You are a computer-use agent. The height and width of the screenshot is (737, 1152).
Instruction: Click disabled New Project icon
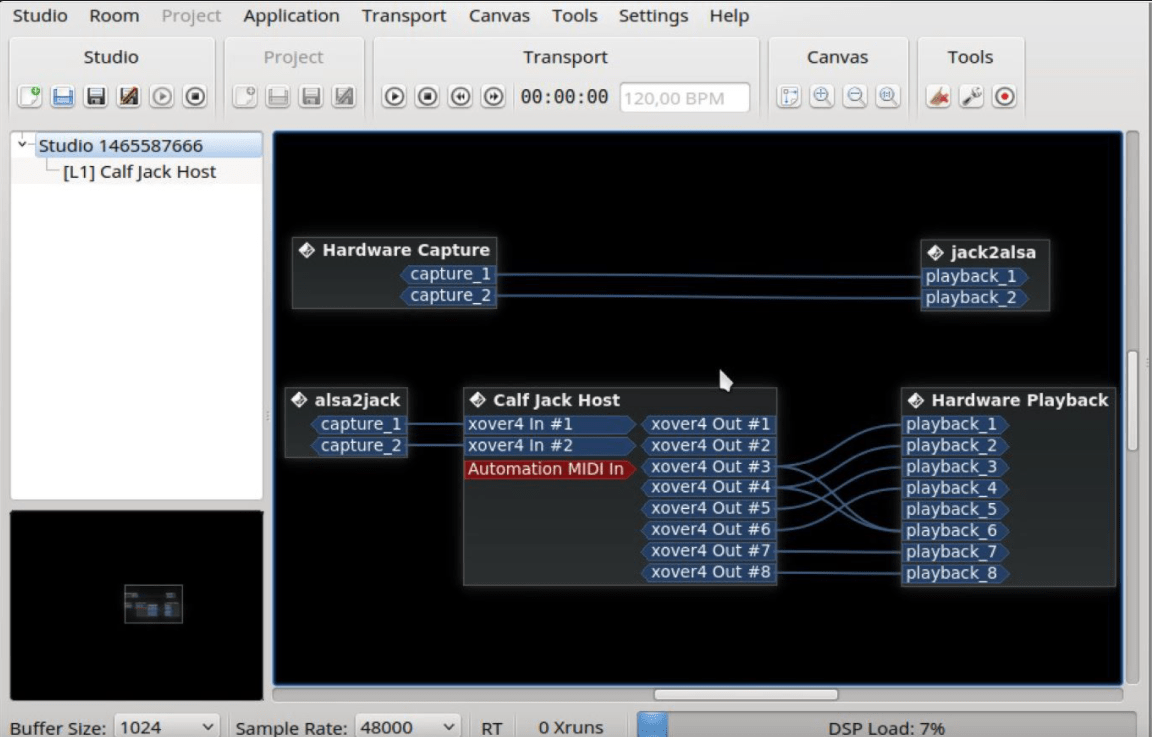click(x=245, y=96)
